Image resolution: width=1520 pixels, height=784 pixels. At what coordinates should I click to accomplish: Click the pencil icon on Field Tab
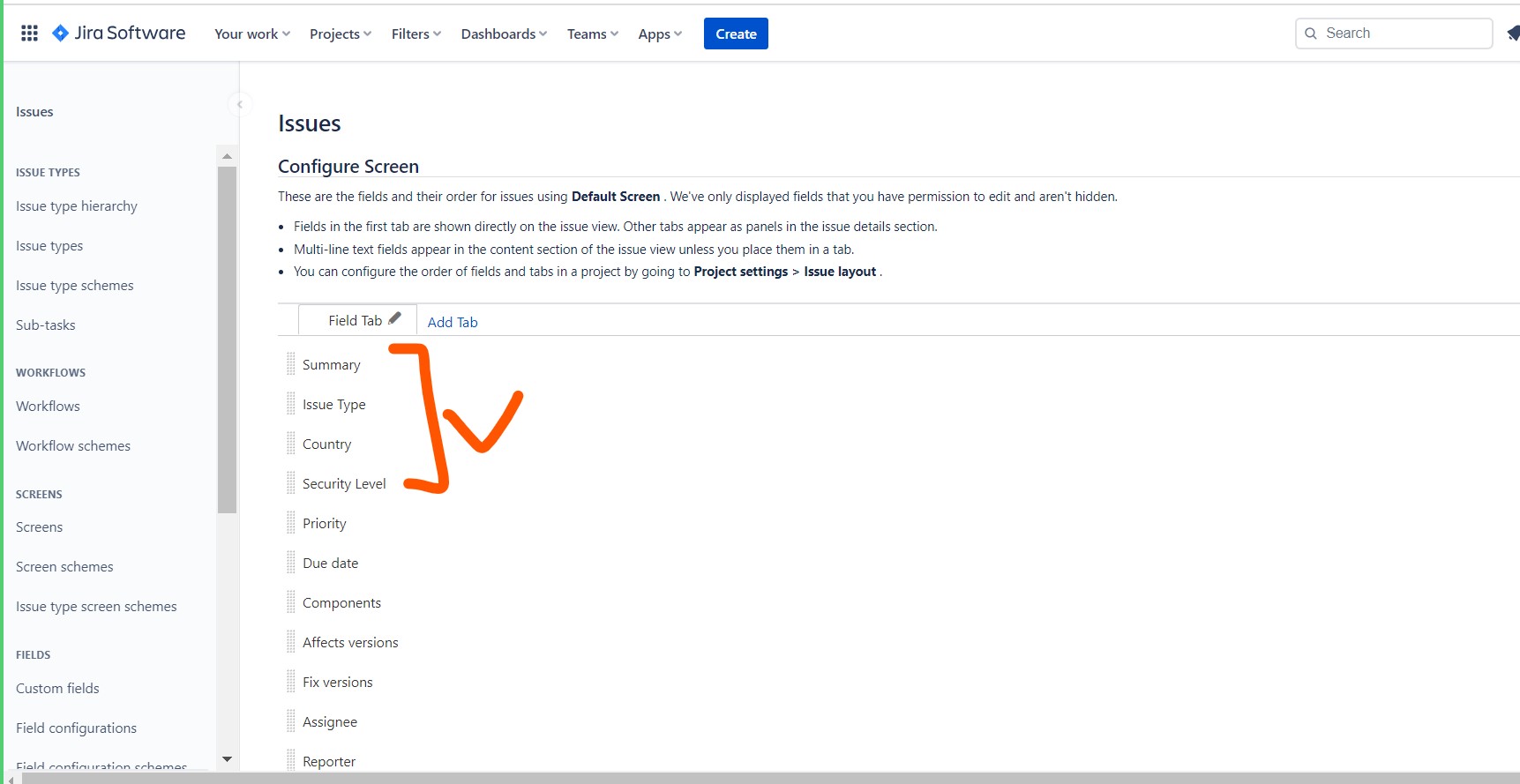tap(394, 318)
